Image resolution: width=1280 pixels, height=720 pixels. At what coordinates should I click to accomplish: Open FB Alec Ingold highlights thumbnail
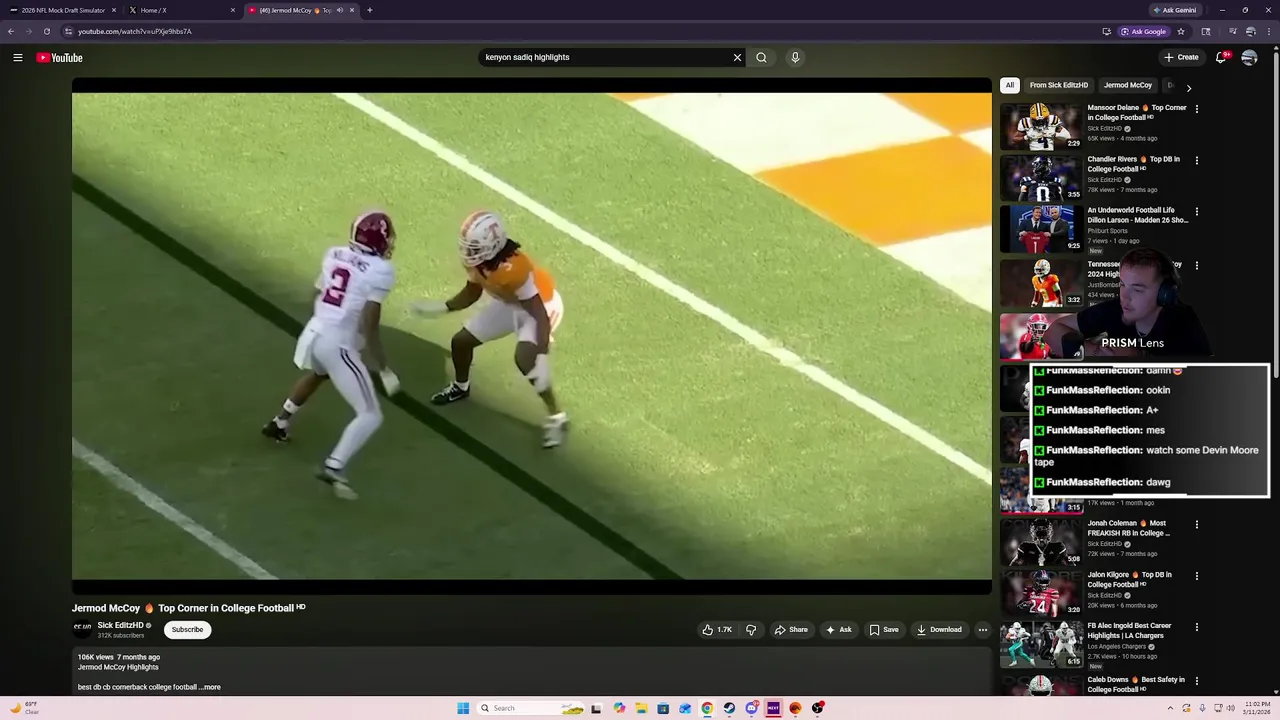tap(1041, 644)
